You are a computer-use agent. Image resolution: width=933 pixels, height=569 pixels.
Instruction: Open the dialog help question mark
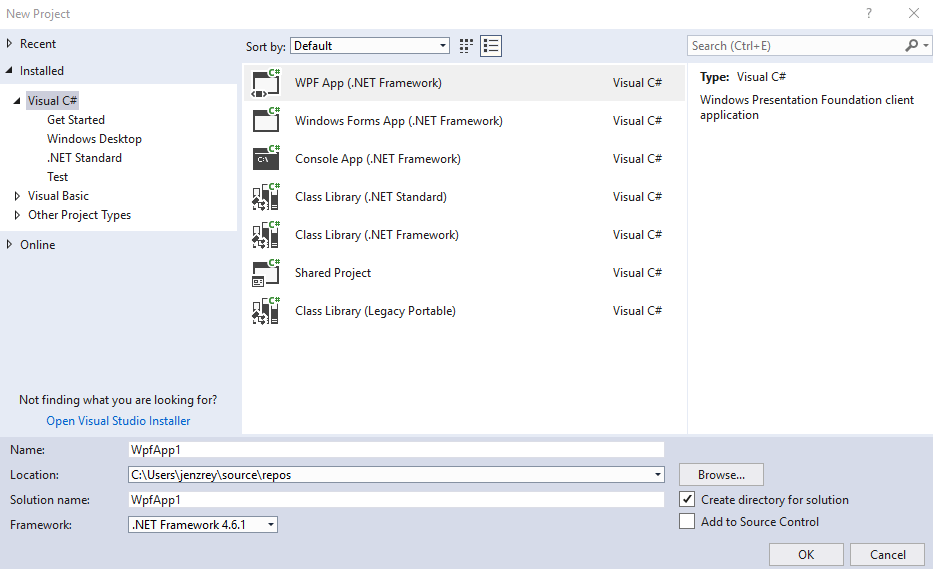(869, 13)
